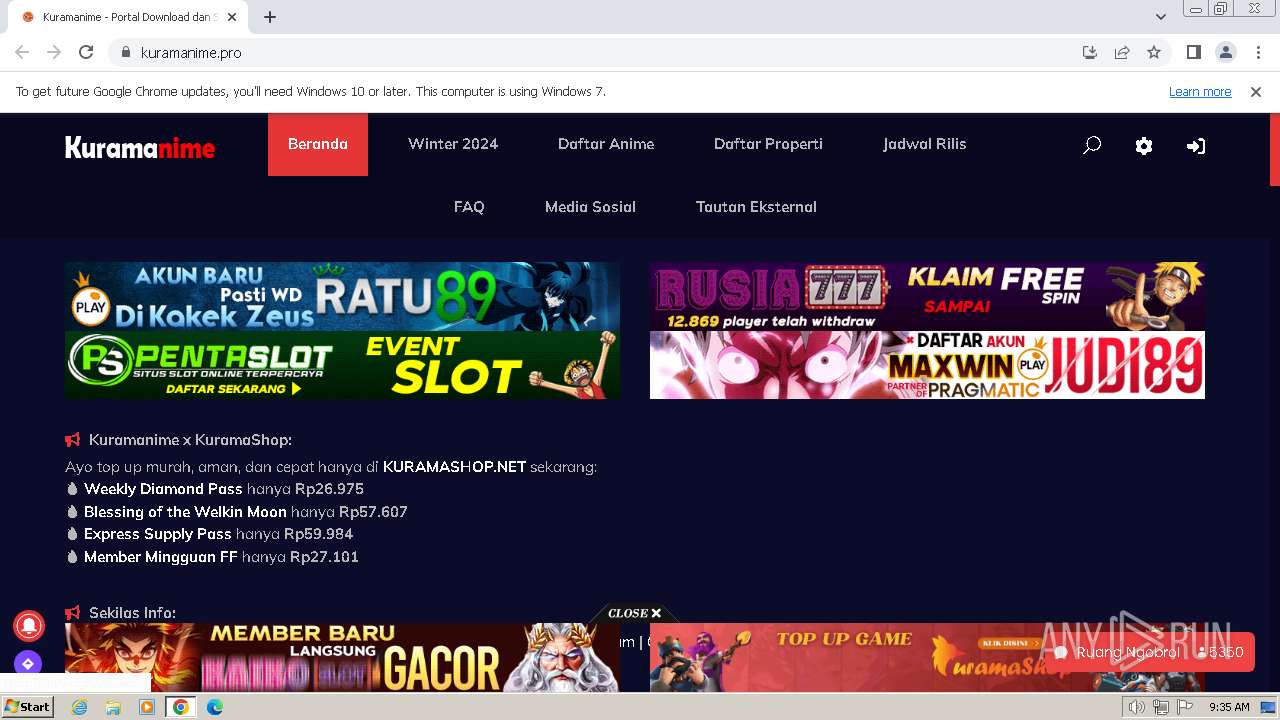Open the Tautan Eksternal menu
Viewport: 1280px width, 720px height.
click(x=756, y=207)
